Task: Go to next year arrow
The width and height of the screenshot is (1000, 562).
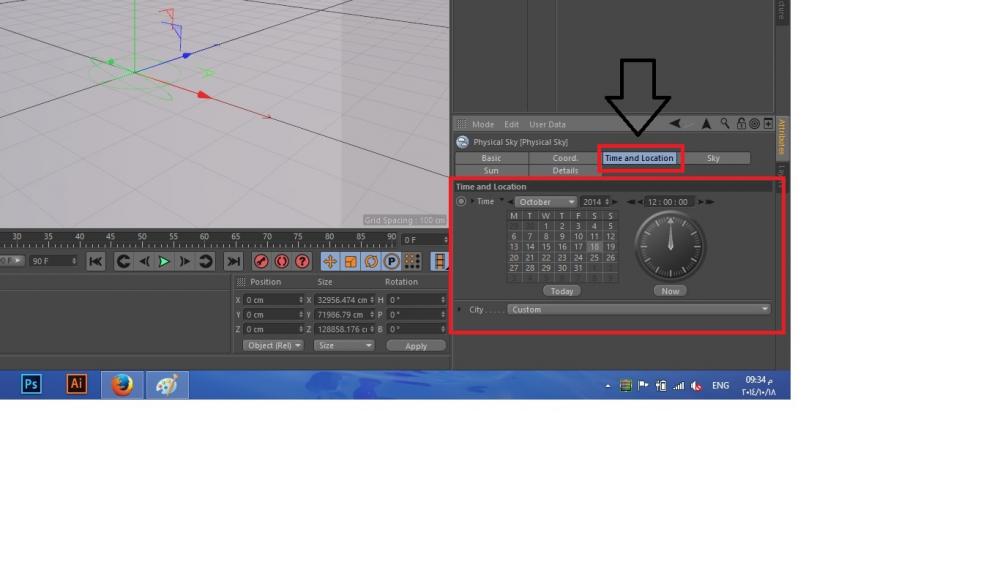Action: click(x=615, y=202)
